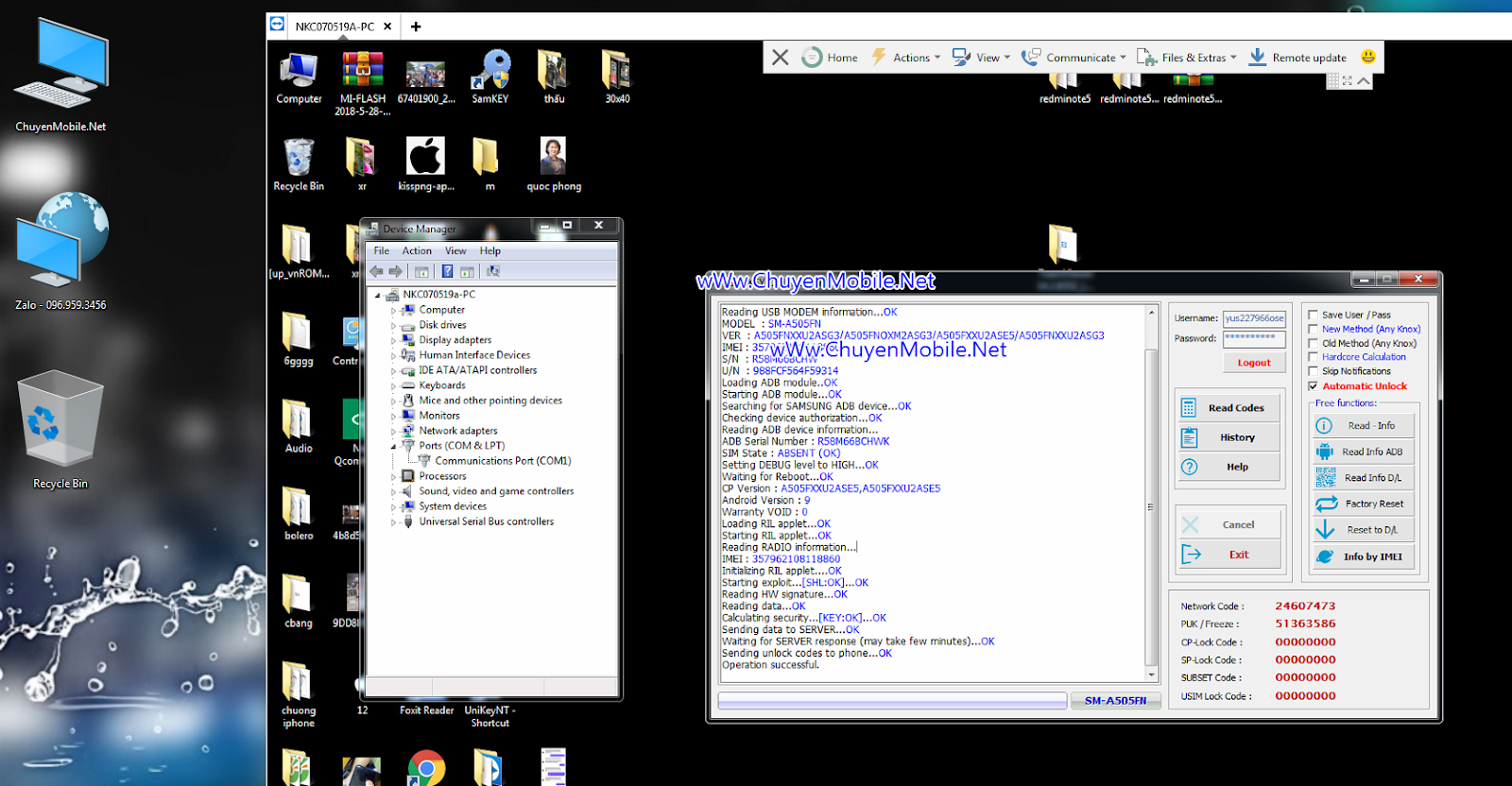
Task: Click the Username input field
Action: click(1254, 318)
